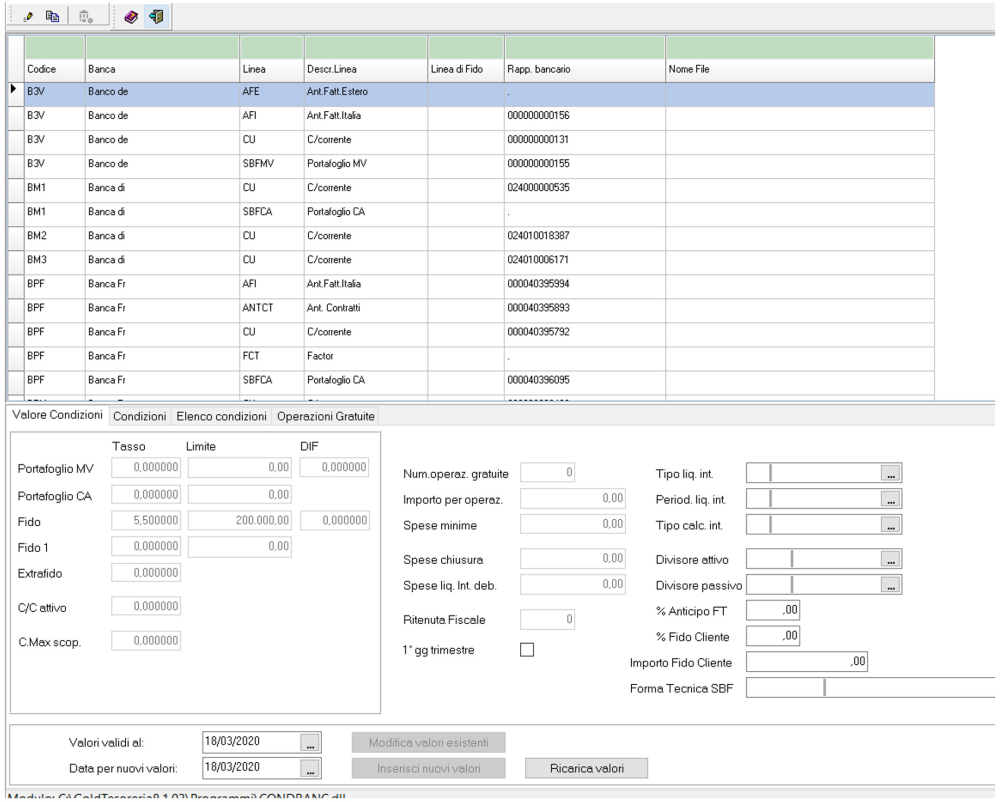Open the Elenco condizioni tab
The width and height of the screenshot is (1000, 802).
coord(223,416)
